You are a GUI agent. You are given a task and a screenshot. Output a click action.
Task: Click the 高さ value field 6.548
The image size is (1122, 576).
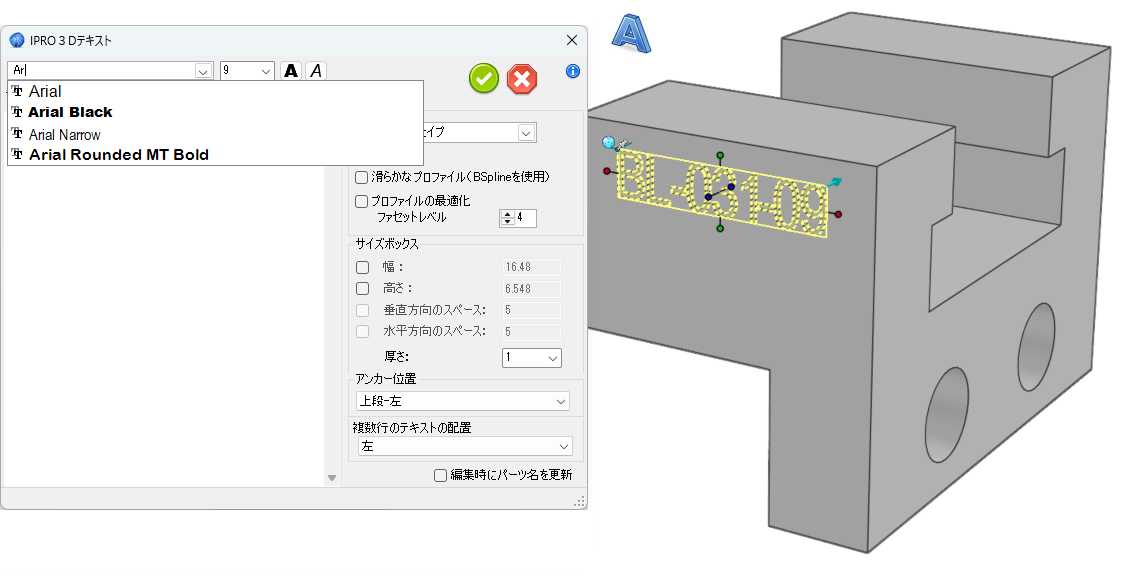(532, 289)
